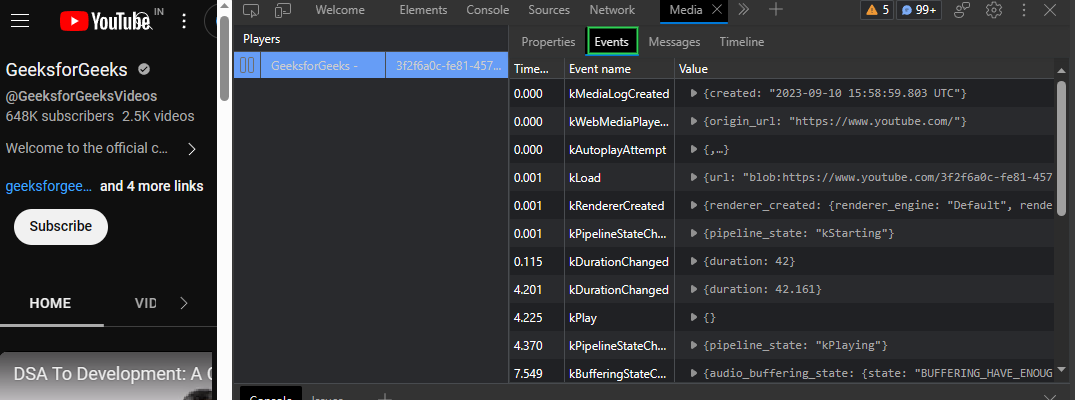Image resolution: width=1075 pixels, height=400 pixels.
Task: Click the kAutoplayAttempt event name
Action: tap(619, 150)
